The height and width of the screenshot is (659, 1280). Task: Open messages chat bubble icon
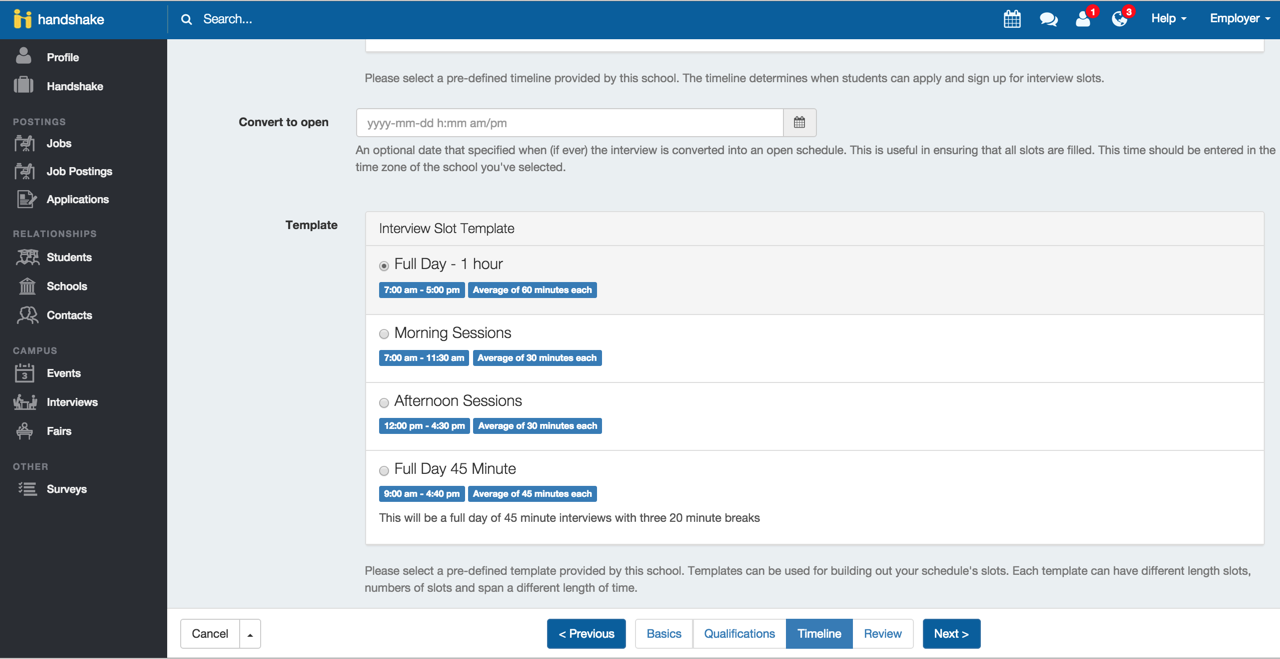coord(1048,19)
